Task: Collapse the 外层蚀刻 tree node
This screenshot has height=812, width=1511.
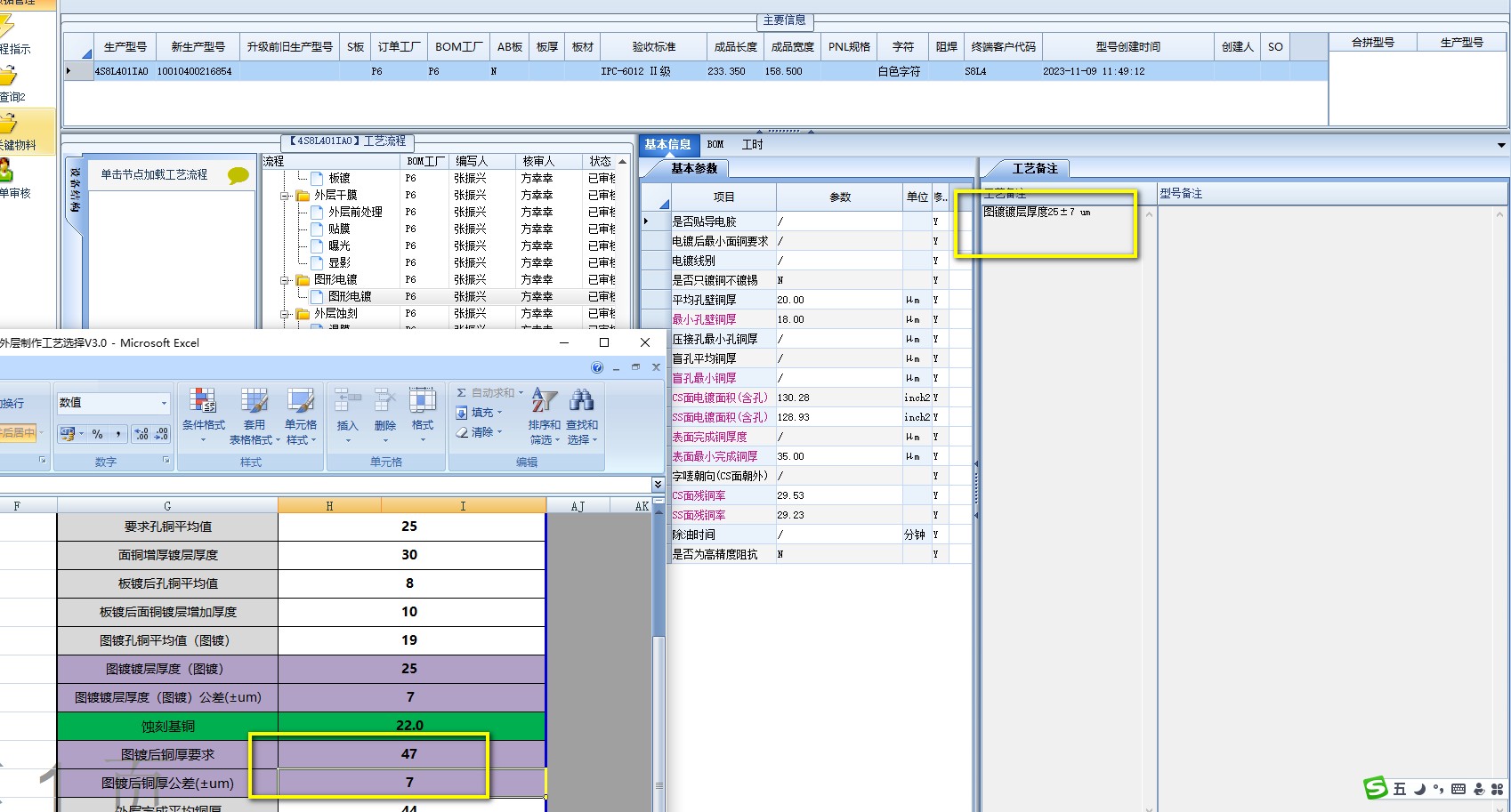Action: pyautogui.click(x=286, y=313)
